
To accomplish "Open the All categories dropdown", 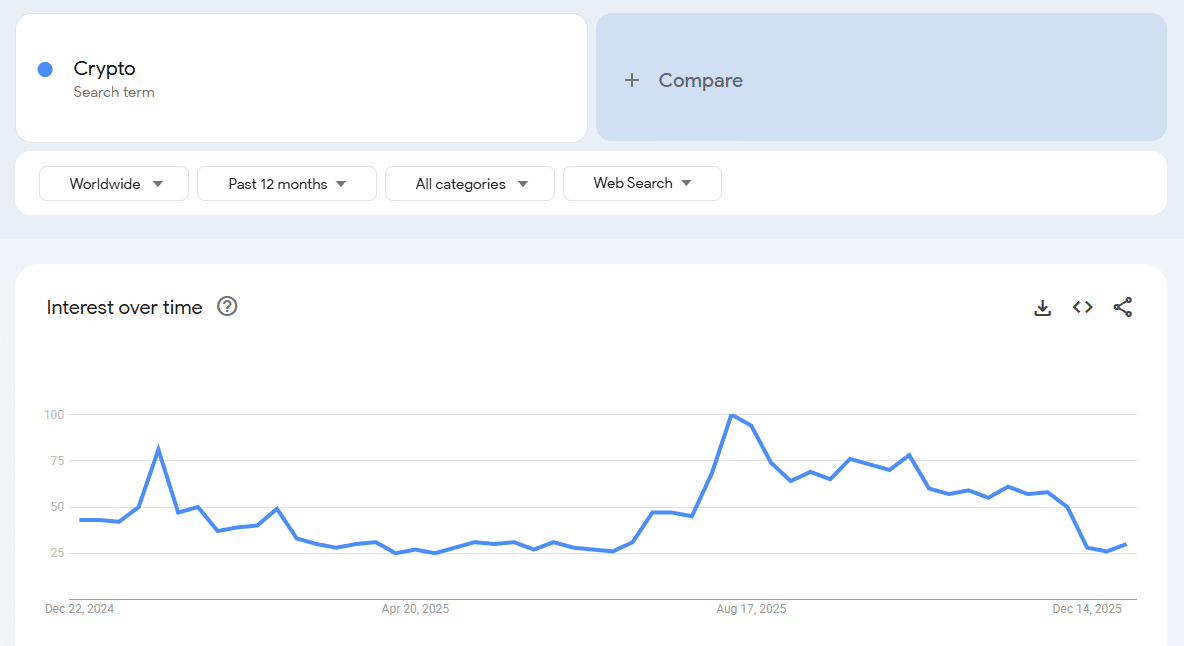I will coord(469,183).
